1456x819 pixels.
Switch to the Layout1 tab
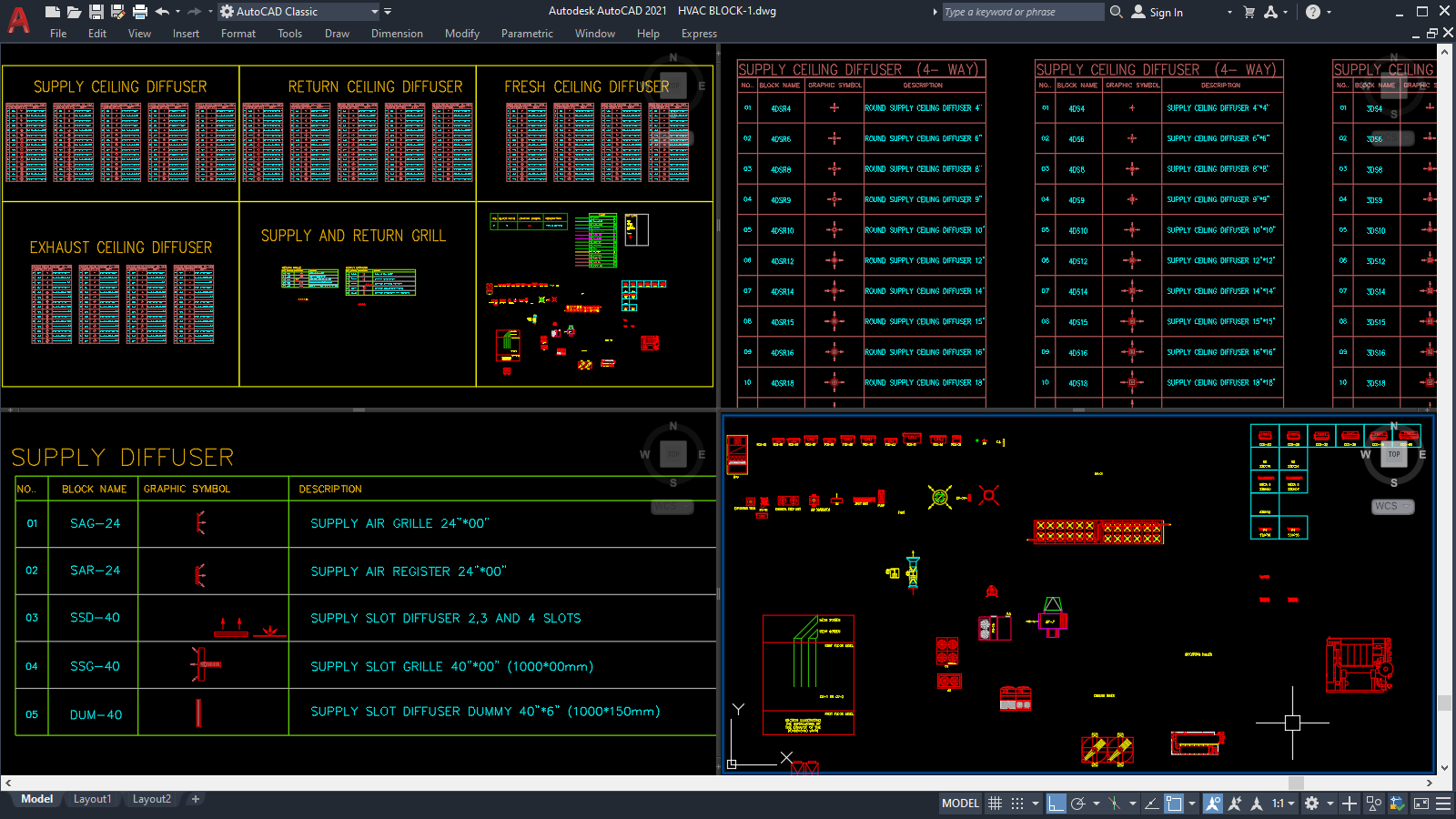92,799
